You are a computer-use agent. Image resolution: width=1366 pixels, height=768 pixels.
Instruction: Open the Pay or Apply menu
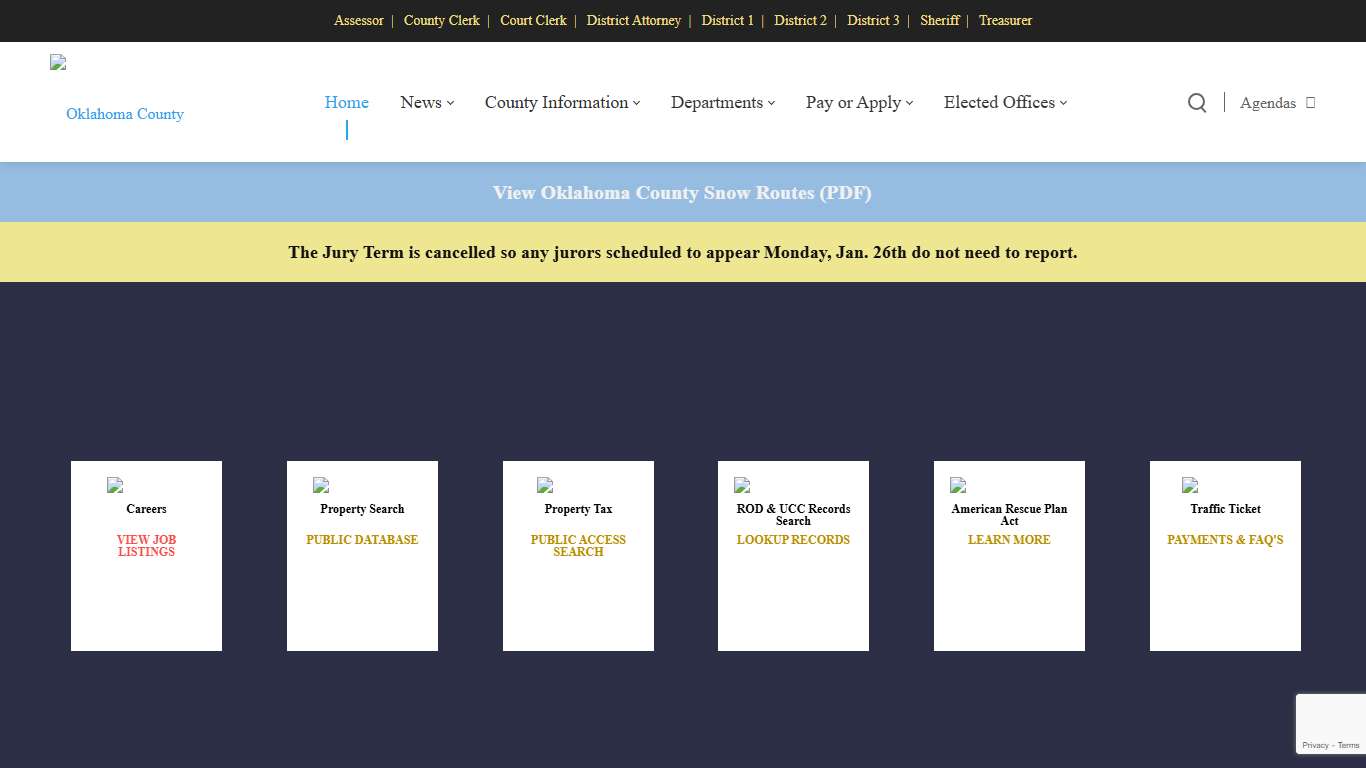(x=859, y=102)
